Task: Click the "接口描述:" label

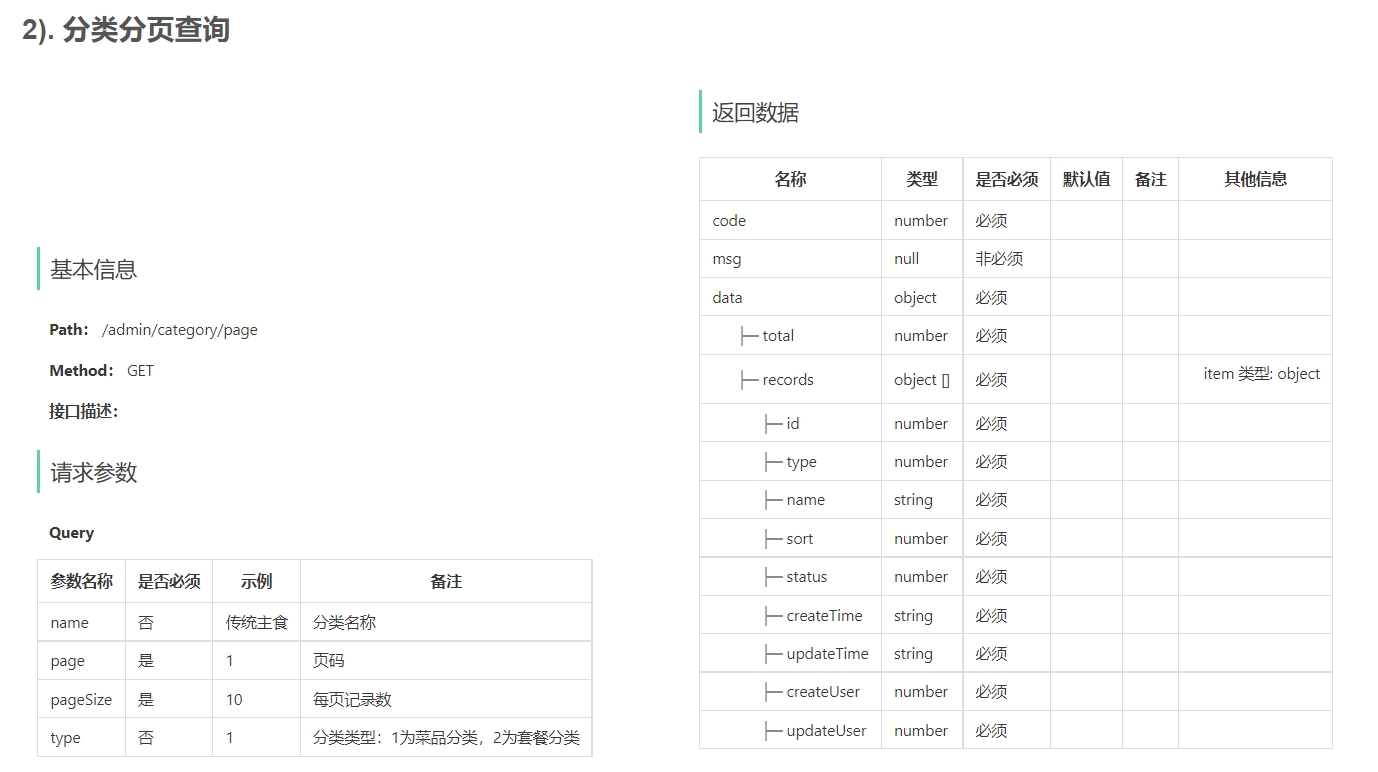Action: 84,411
